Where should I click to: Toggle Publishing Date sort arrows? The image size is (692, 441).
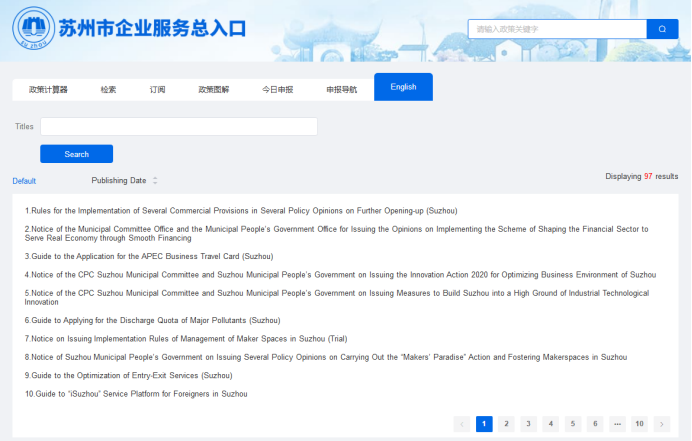click(155, 181)
